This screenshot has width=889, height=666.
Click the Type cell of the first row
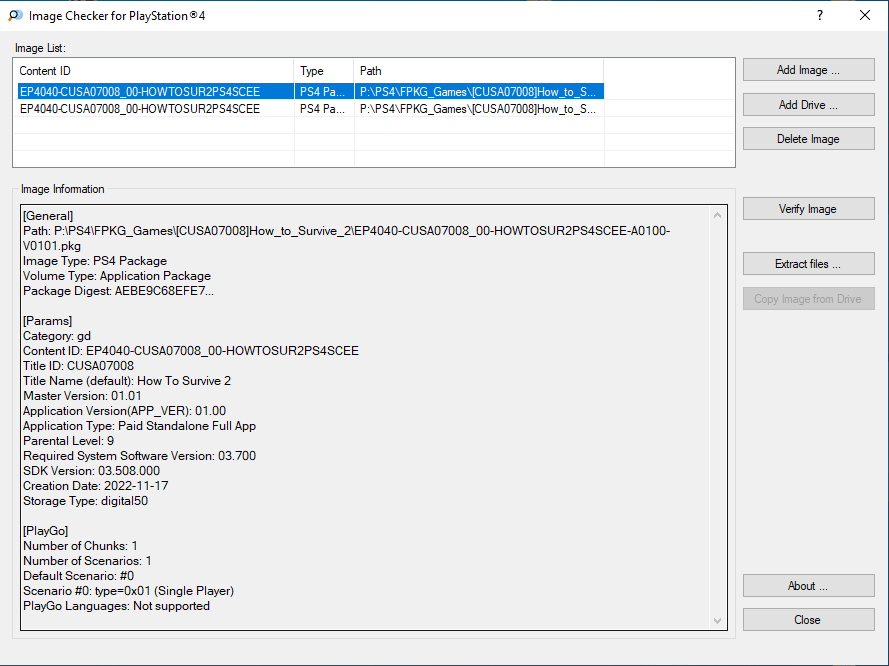[324, 91]
